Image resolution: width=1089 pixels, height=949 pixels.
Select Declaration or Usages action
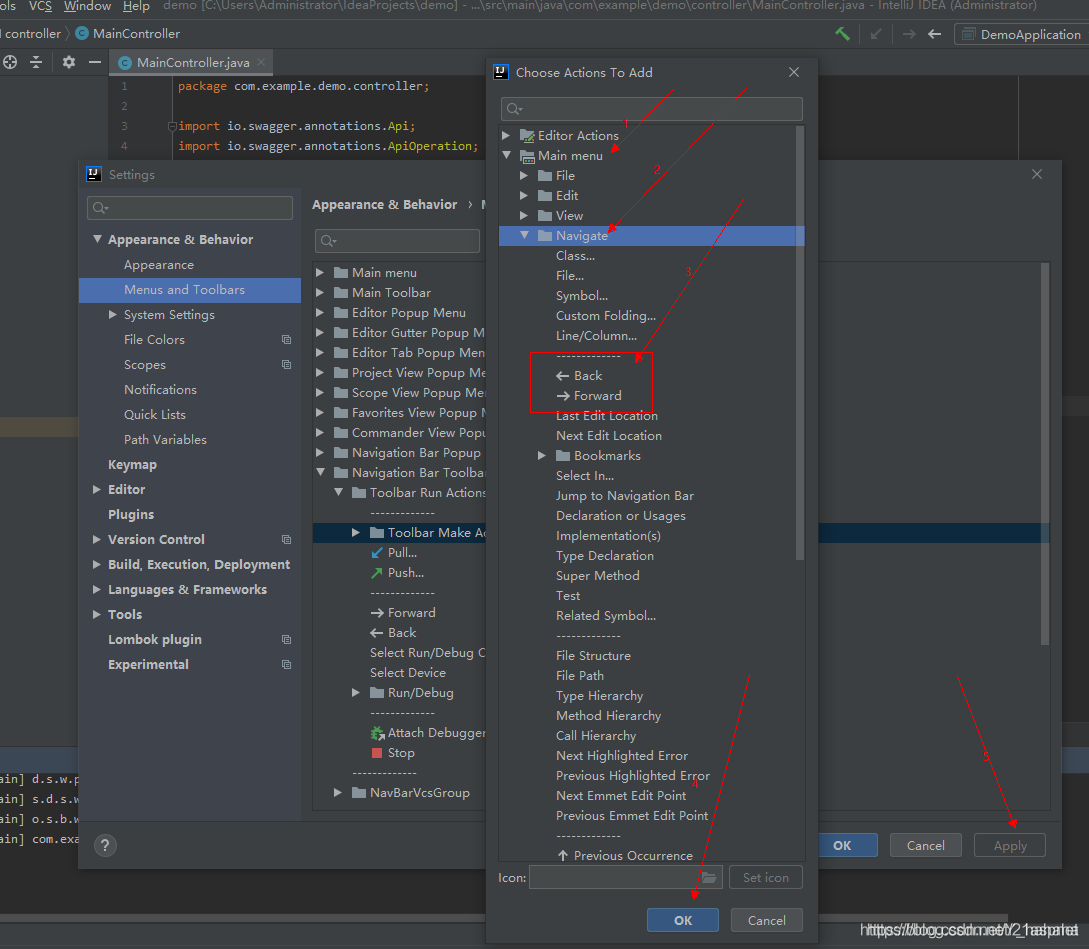click(620, 515)
